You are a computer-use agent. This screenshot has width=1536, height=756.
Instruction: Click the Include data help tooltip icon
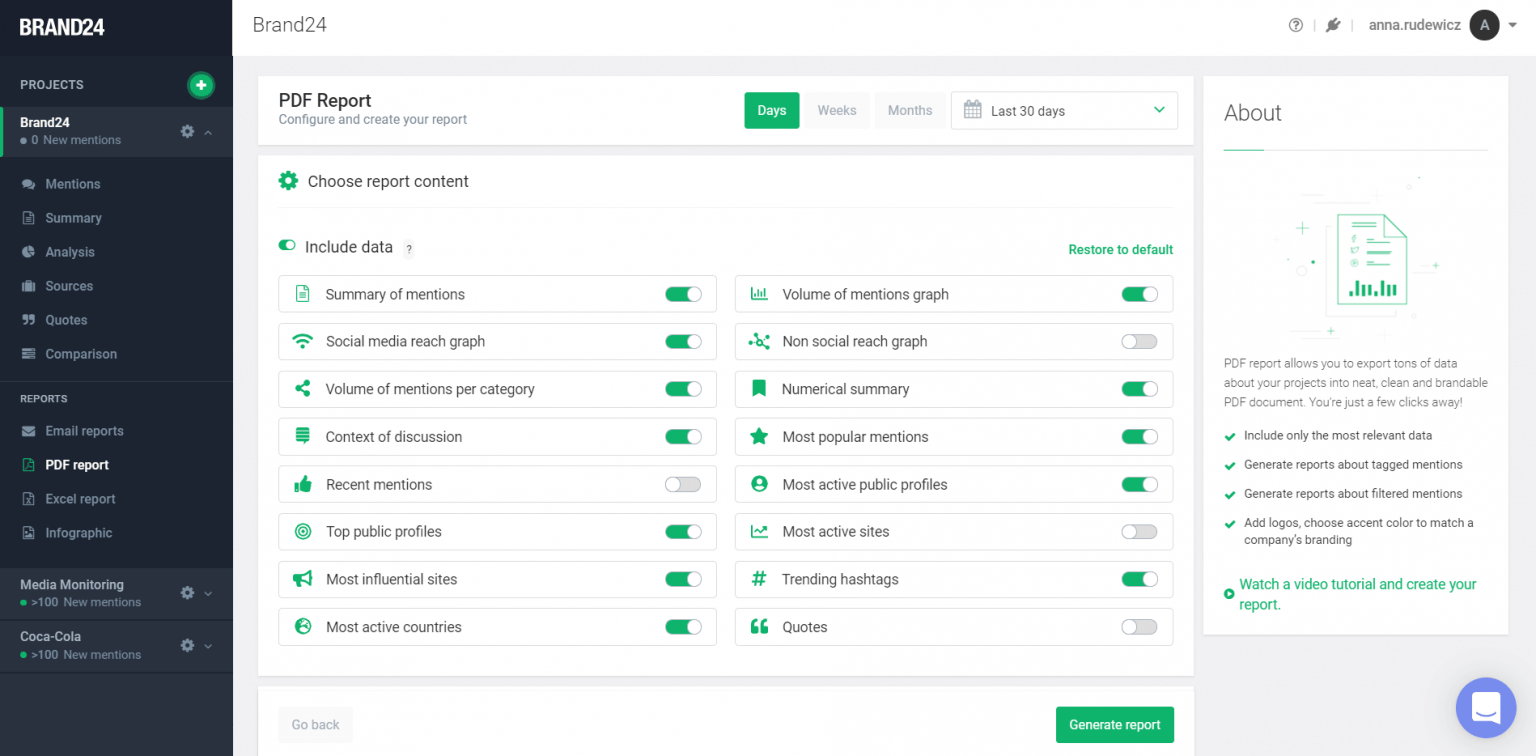pos(409,249)
